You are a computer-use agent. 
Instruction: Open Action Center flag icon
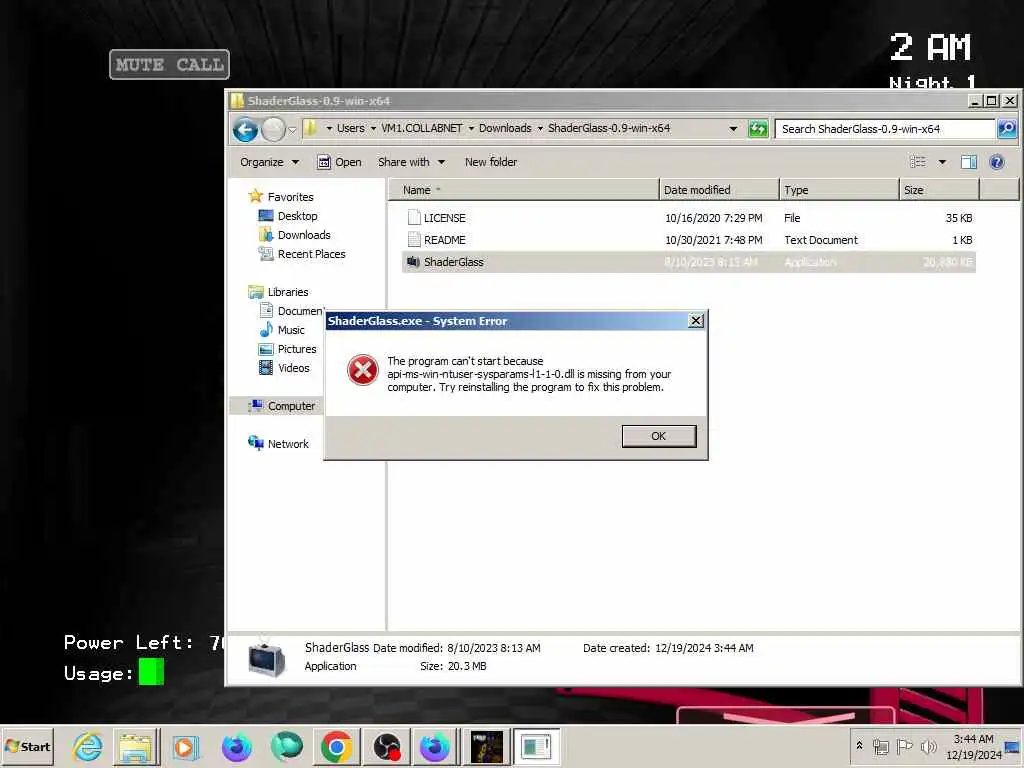point(904,746)
